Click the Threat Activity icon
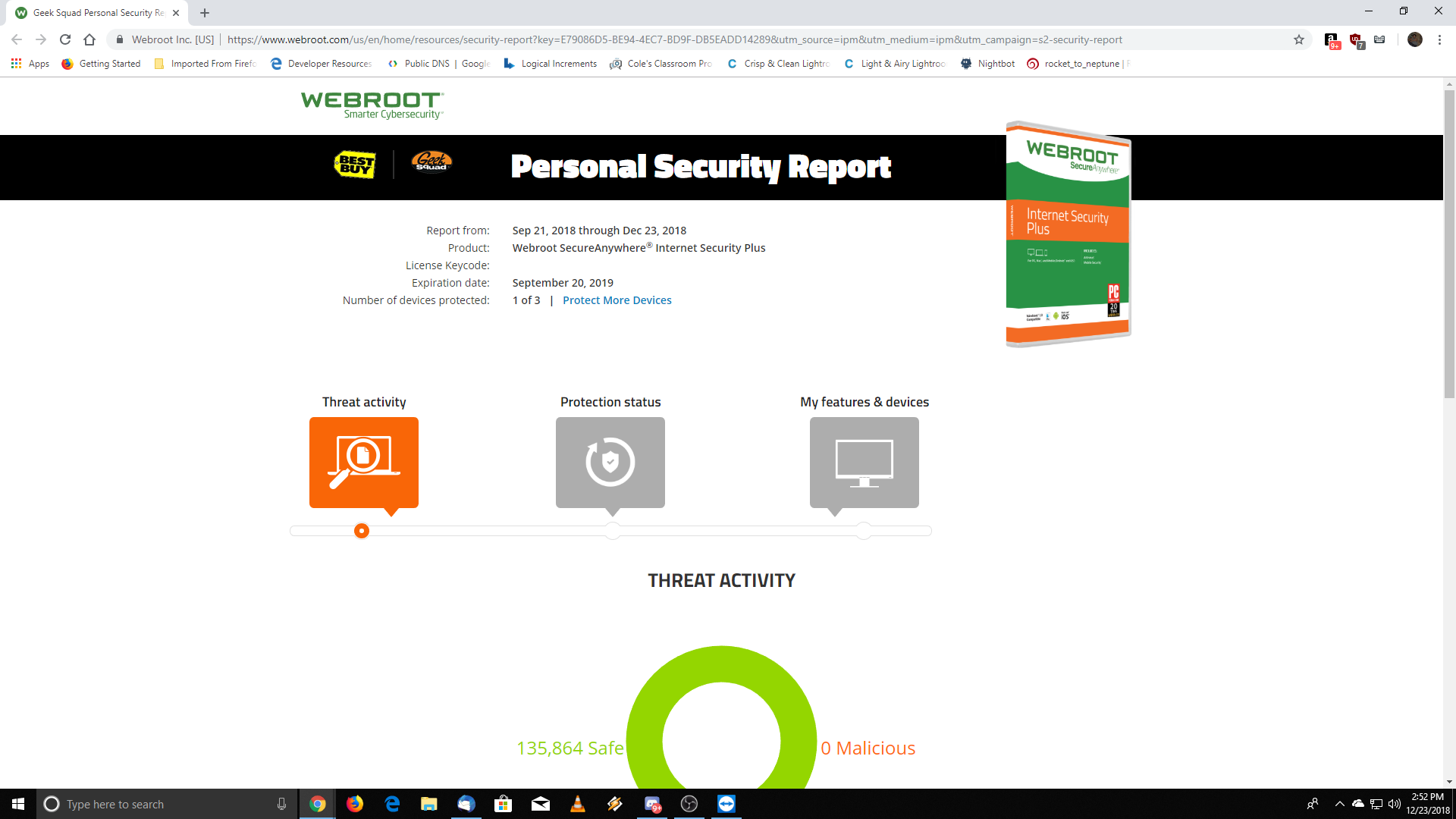Image resolution: width=1456 pixels, height=819 pixels. tap(363, 463)
